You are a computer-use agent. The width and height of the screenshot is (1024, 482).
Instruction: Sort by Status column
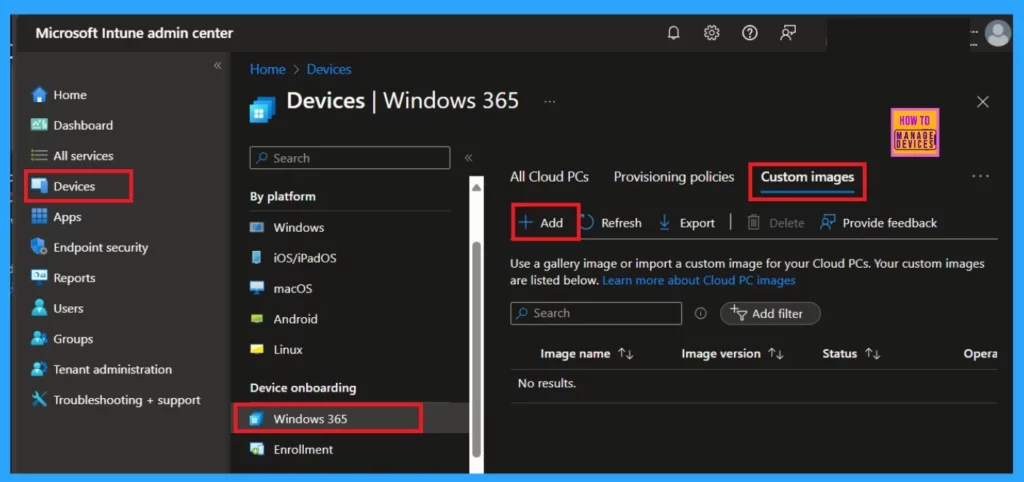pyautogui.click(x=851, y=353)
